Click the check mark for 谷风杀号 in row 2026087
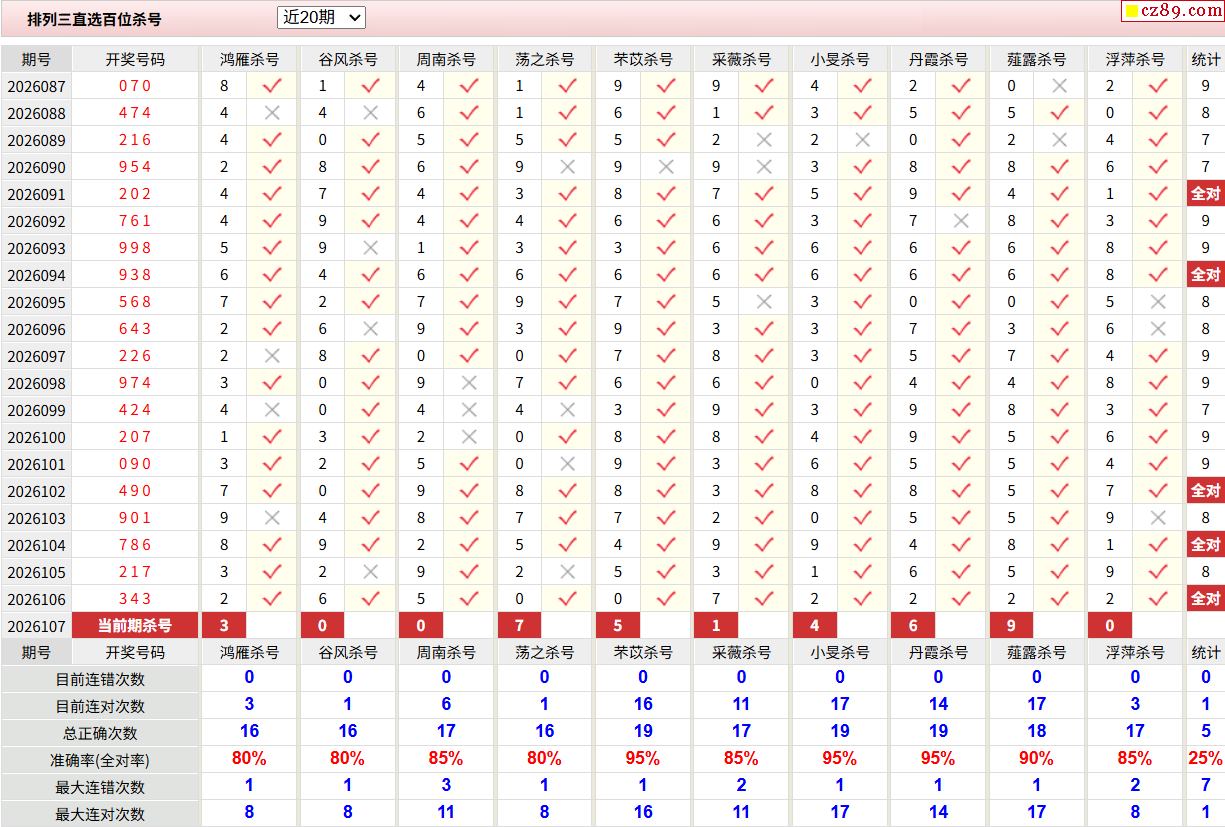The width and height of the screenshot is (1225, 827). tap(370, 86)
